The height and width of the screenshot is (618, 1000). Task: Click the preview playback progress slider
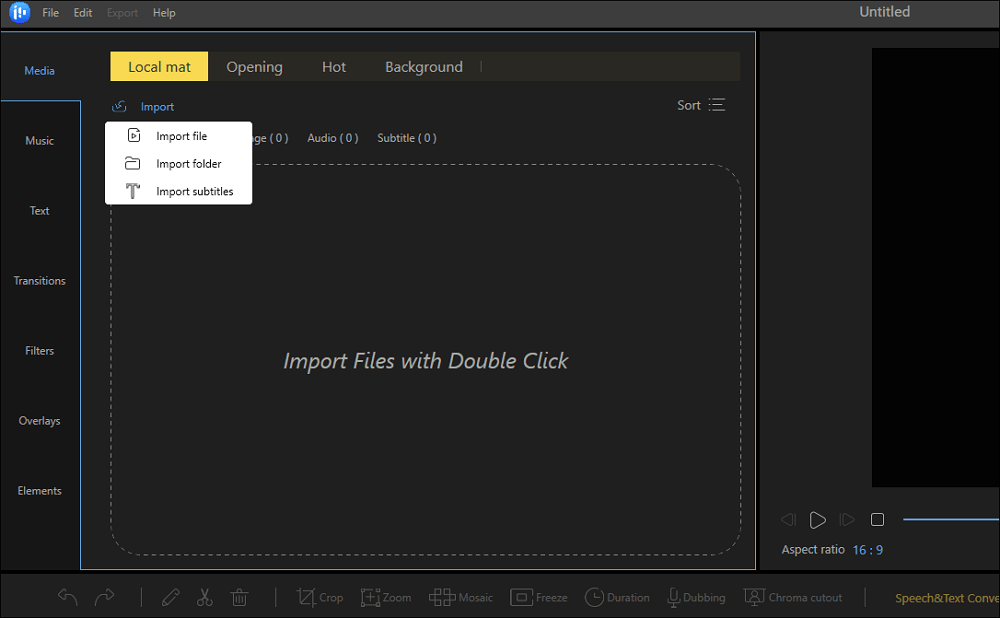click(950, 519)
